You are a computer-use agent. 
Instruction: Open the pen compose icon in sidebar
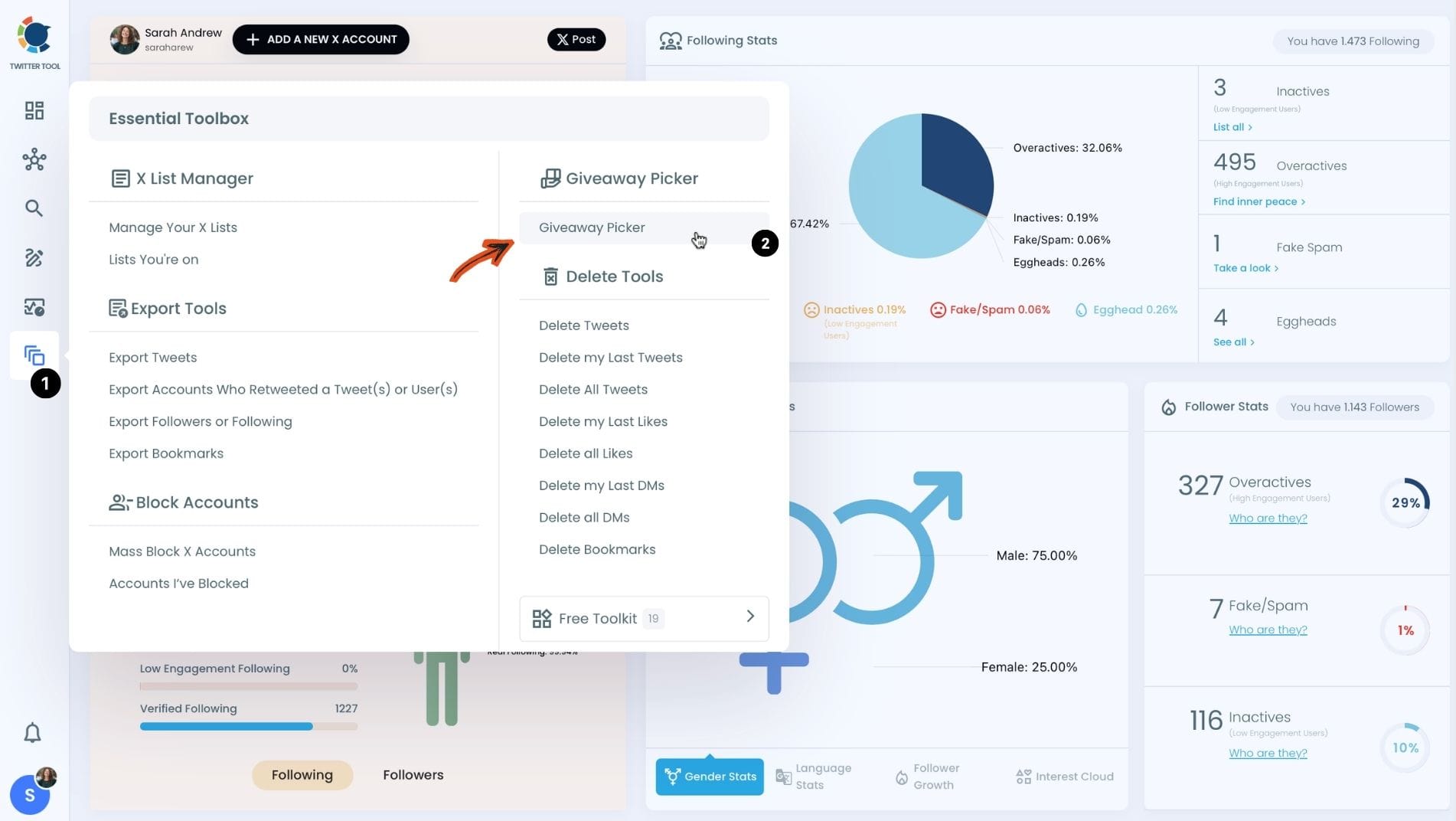coord(34,257)
